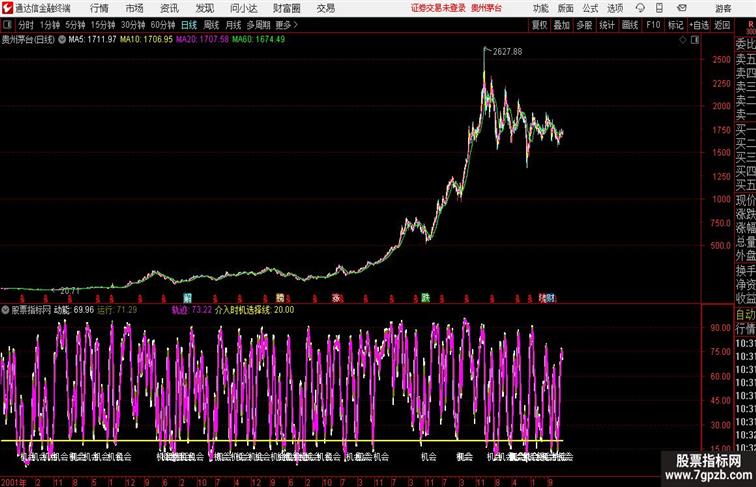Click the MA20: 1707.58 label
This screenshot has width=756, height=487.
[x=202, y=40]
